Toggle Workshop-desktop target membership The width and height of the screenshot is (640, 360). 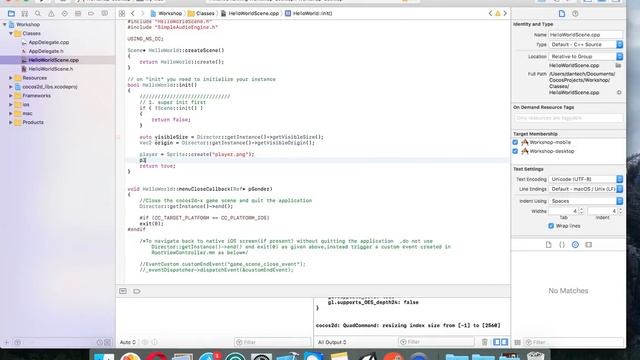[x=515, y=151]
